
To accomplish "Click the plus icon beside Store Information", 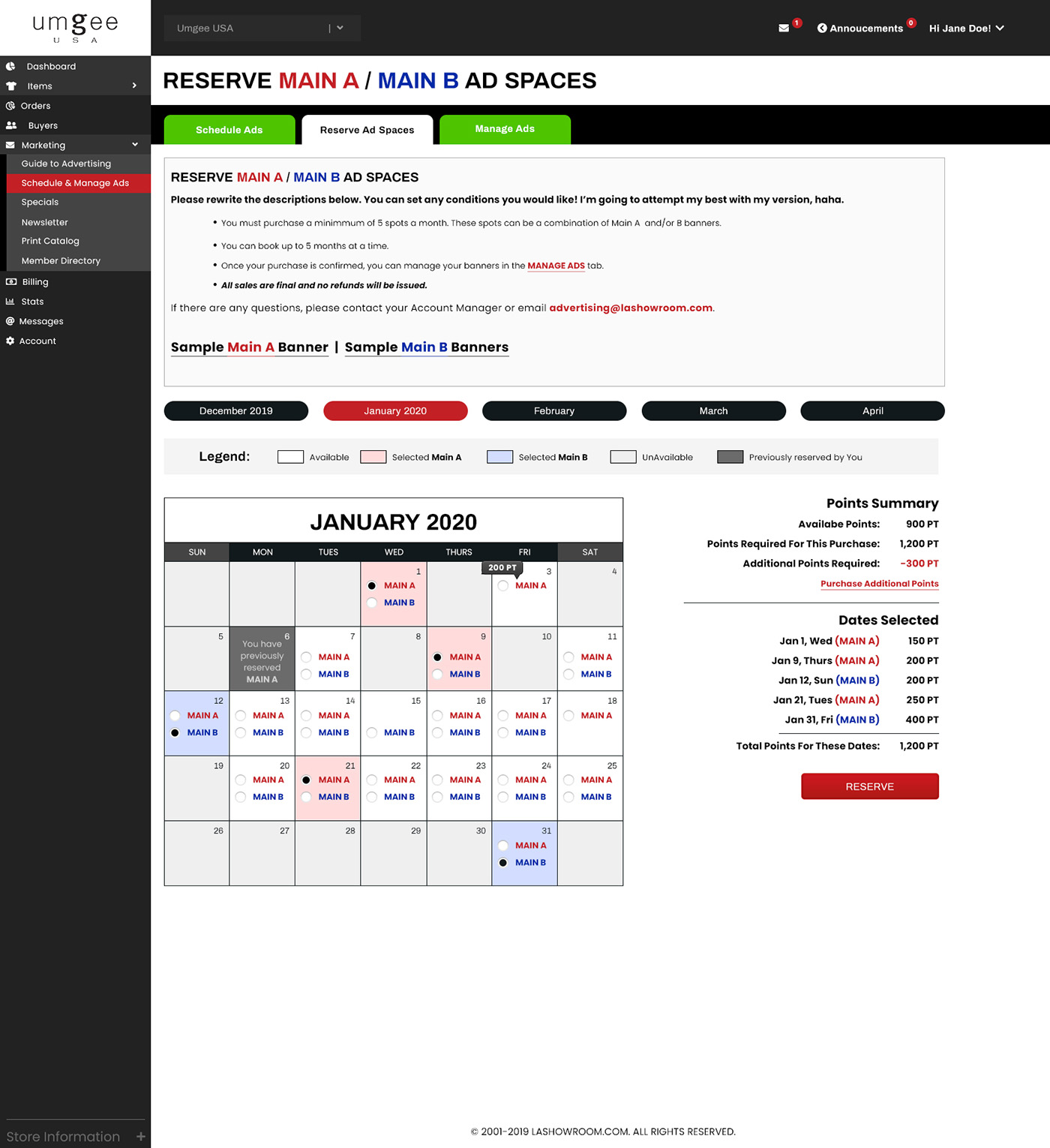I will pyautogui.click(x=140, y=1137).
